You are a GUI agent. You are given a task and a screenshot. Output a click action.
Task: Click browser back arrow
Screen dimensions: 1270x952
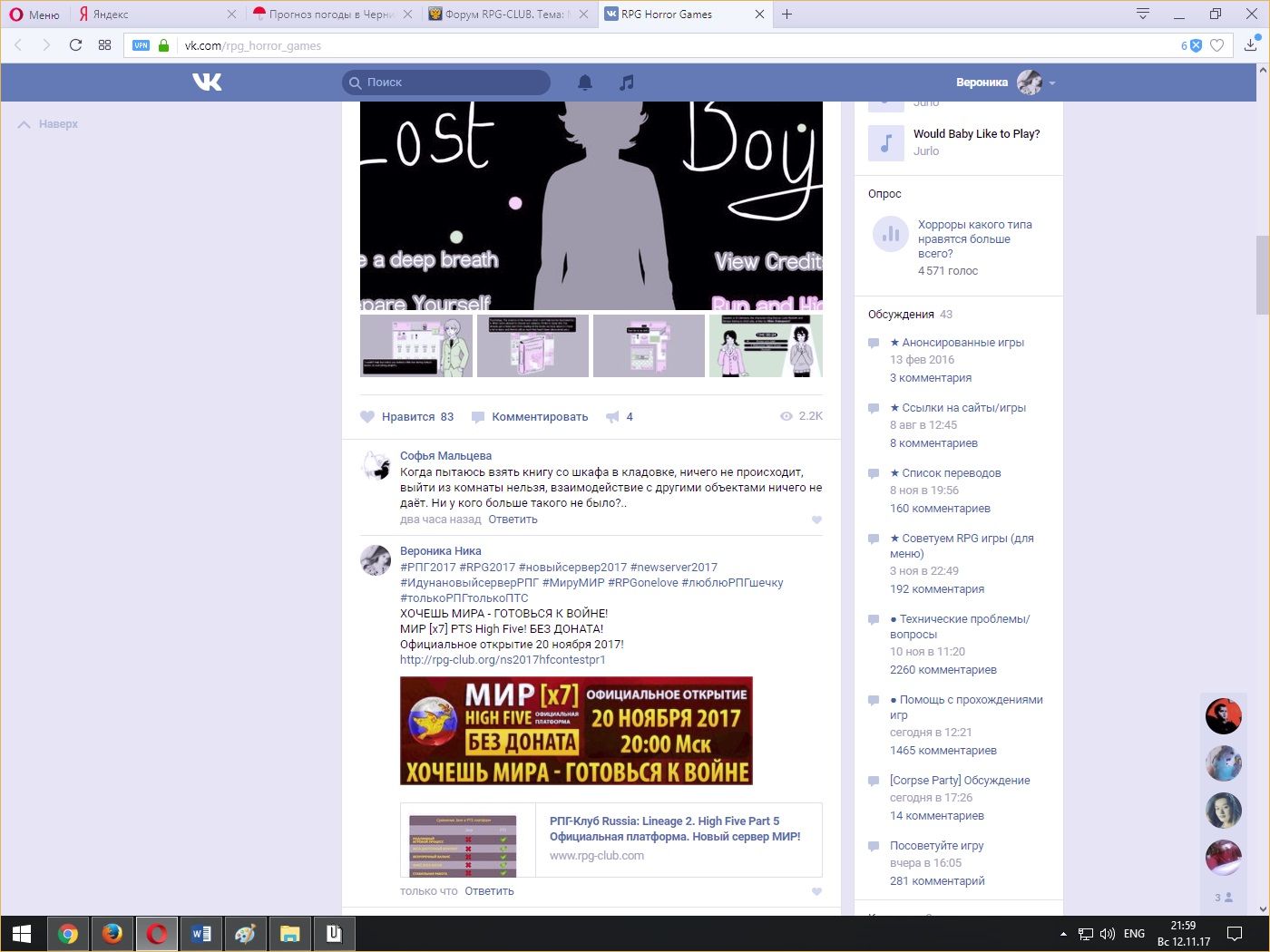18,44
